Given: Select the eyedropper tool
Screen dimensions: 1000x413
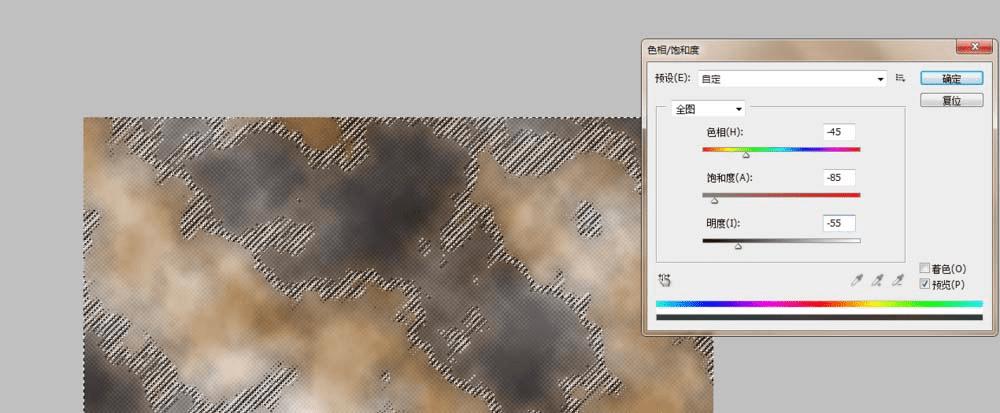Looking at the screenshot, I should pyautogui.click(x=857, y=280).
